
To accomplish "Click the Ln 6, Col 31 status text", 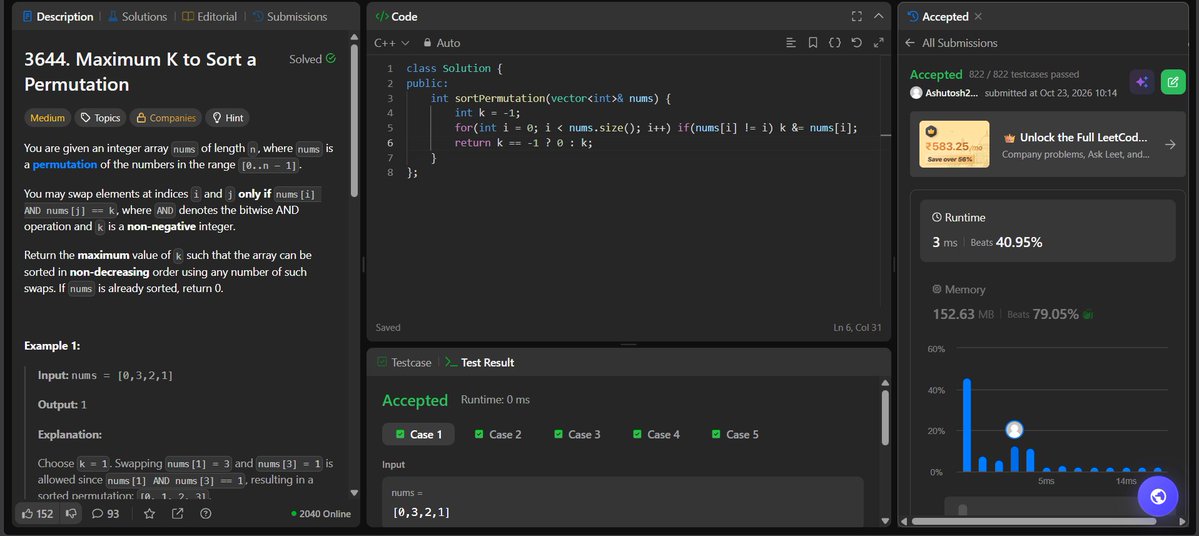I will (857, 327).
